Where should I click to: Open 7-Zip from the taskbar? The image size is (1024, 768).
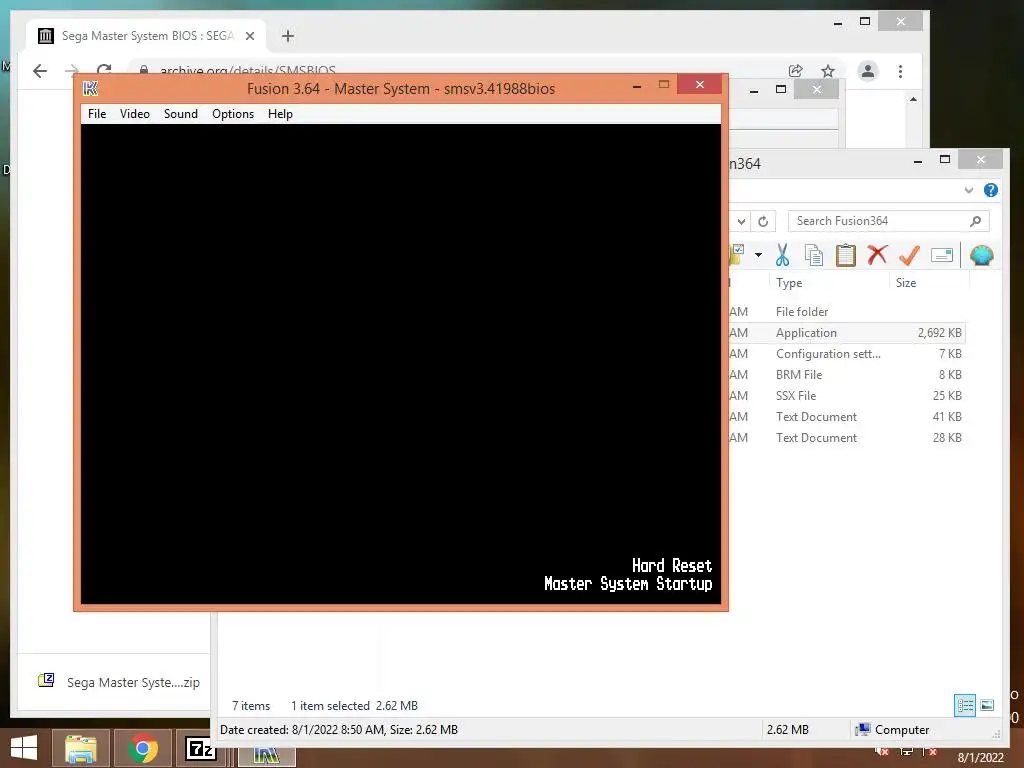pos(201,748)
